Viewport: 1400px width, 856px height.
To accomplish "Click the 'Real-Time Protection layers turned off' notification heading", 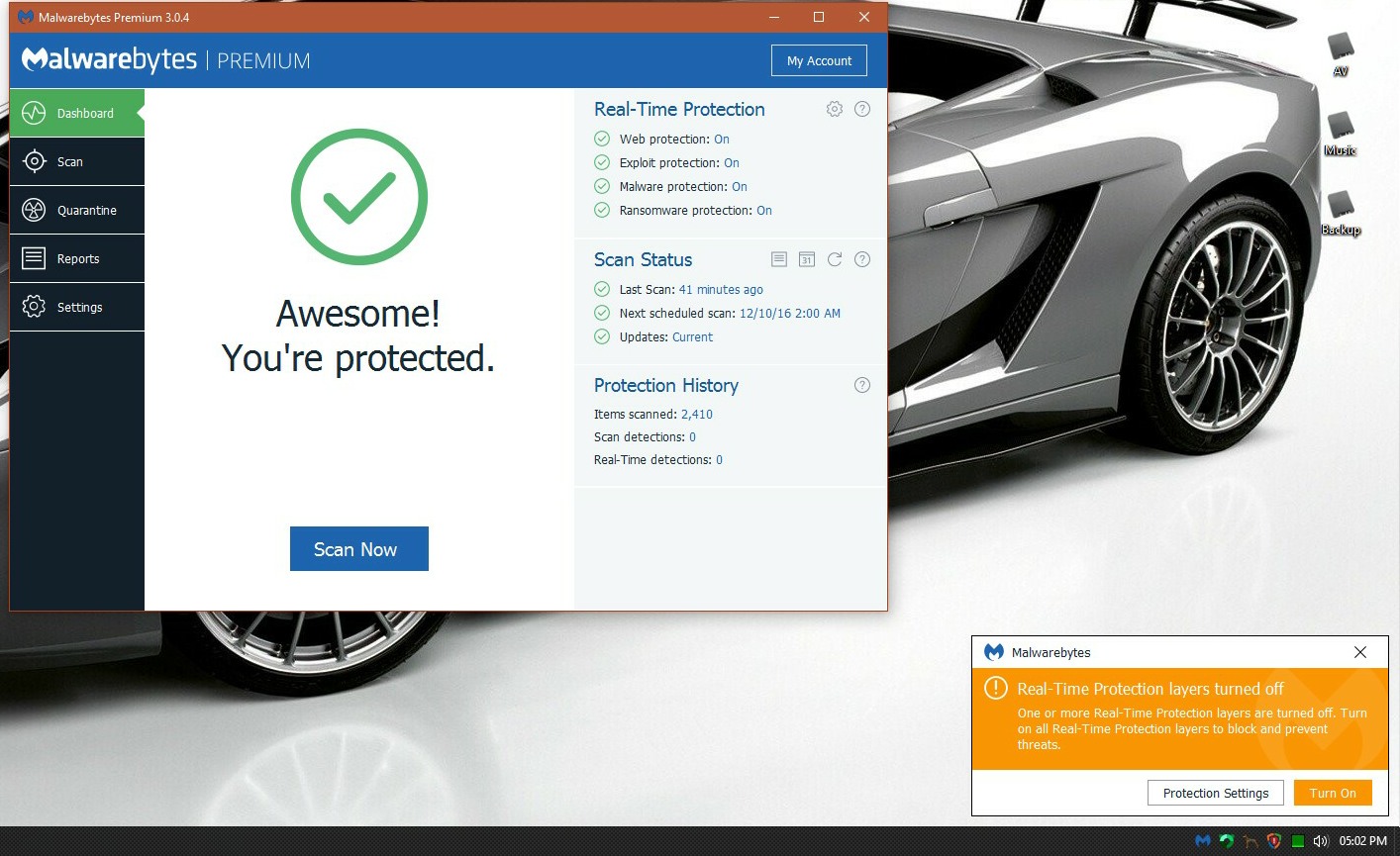I will point(1150,689).
